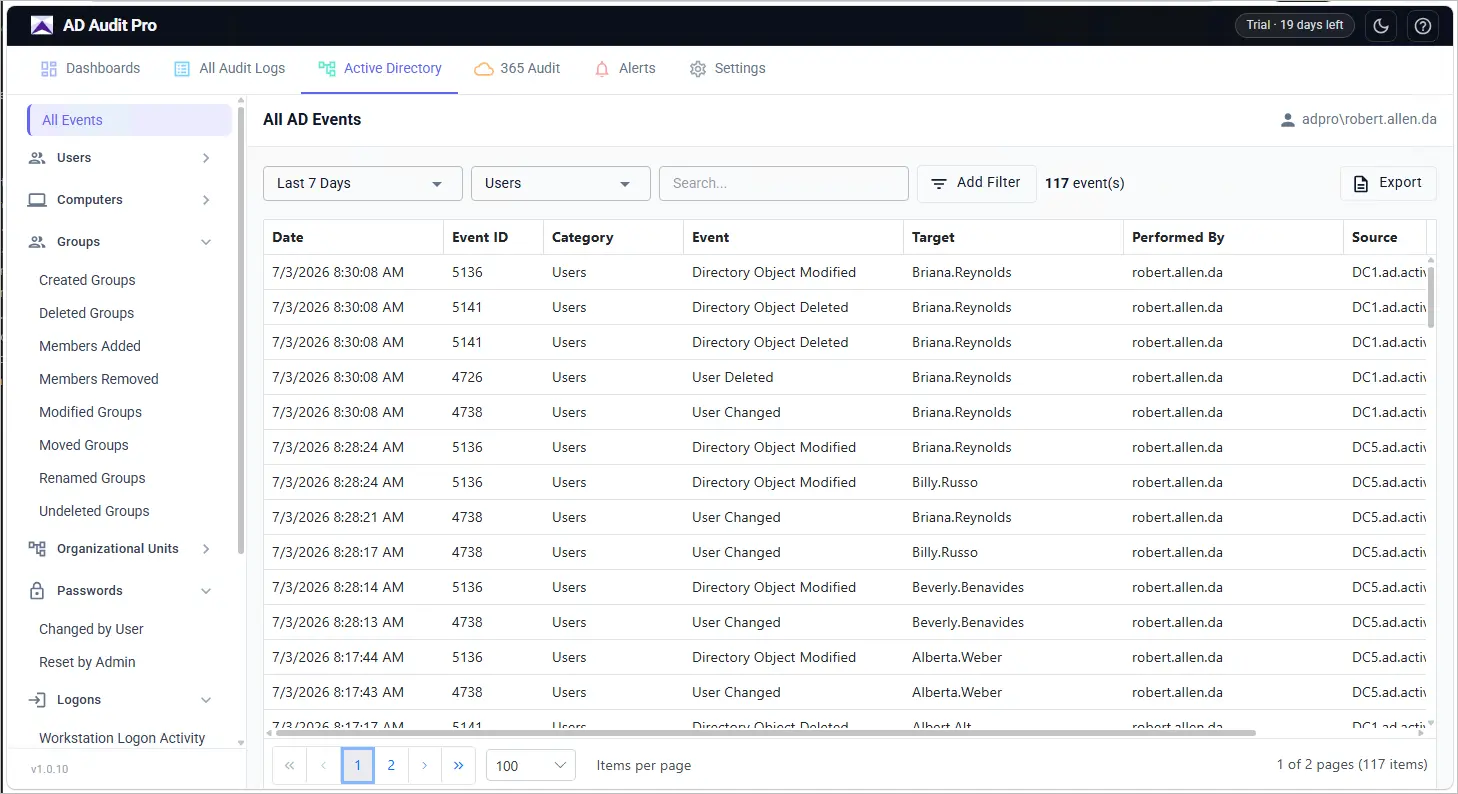
Task: Select All Events in sidebar
Action: 130,120
